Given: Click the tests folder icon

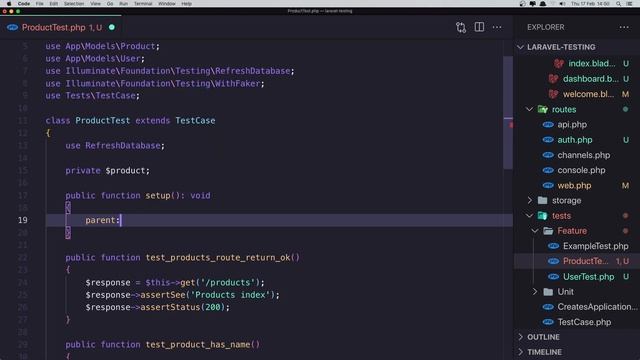Looking at the screenshot, I should click(x=542, y=216).
